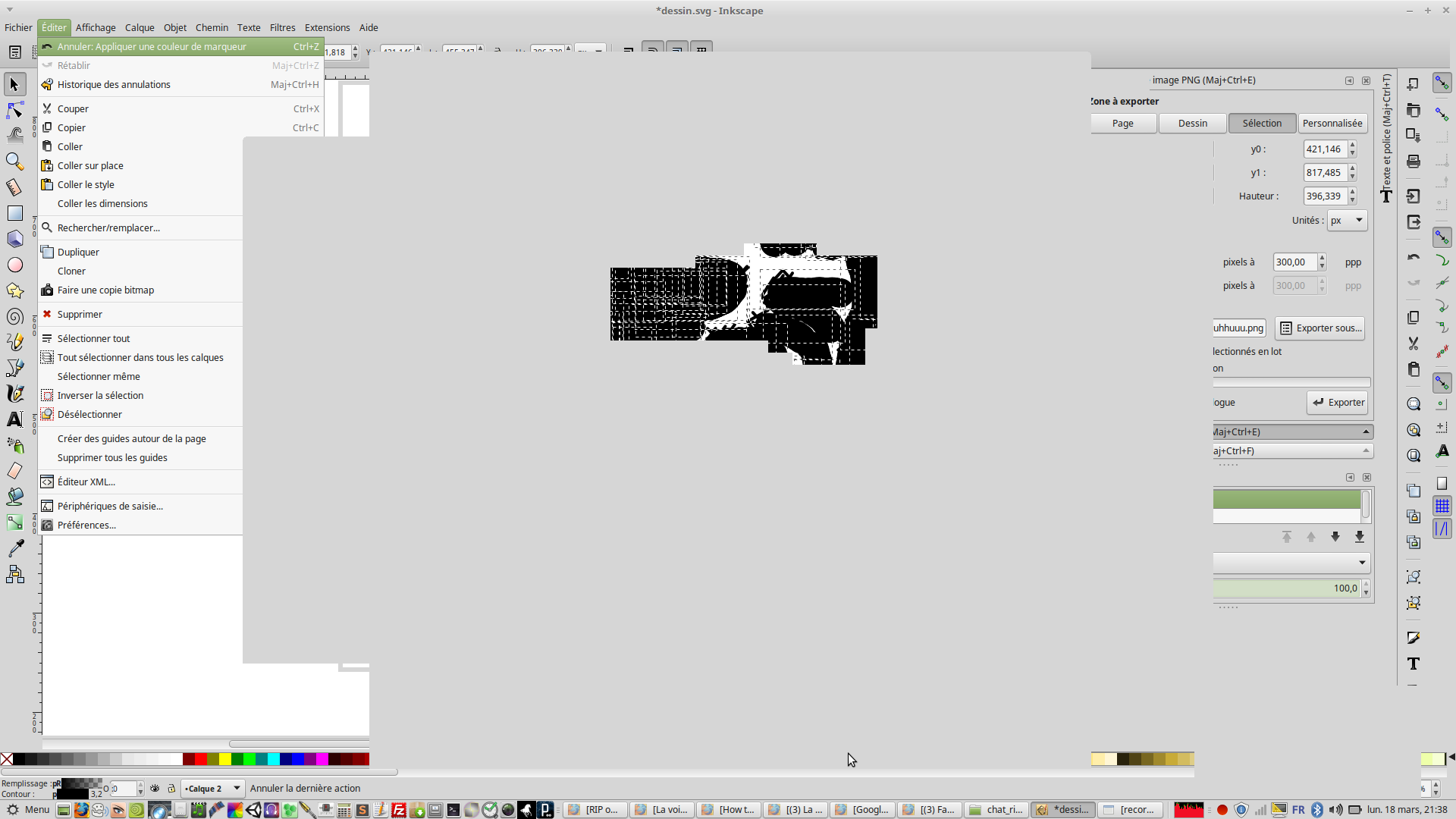The height and width of the screenshot is (819, 1456).
Task: Open the Unités px dropdown
Action: tap(1347, 221)
